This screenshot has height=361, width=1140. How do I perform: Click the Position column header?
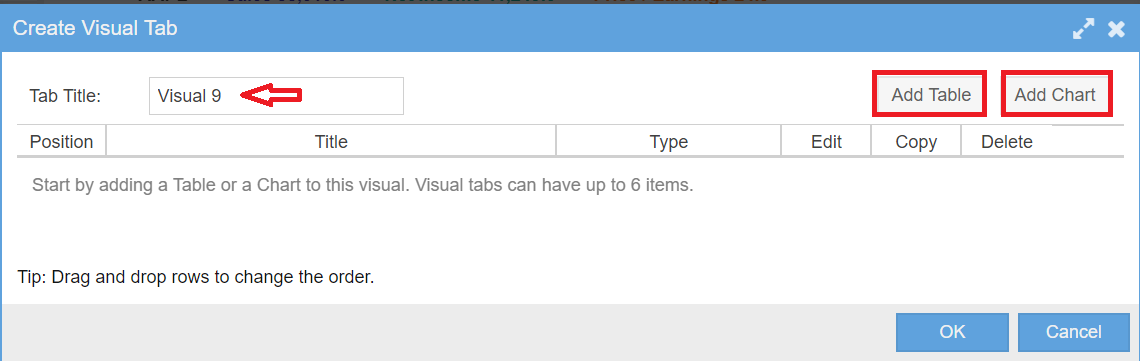61,142
